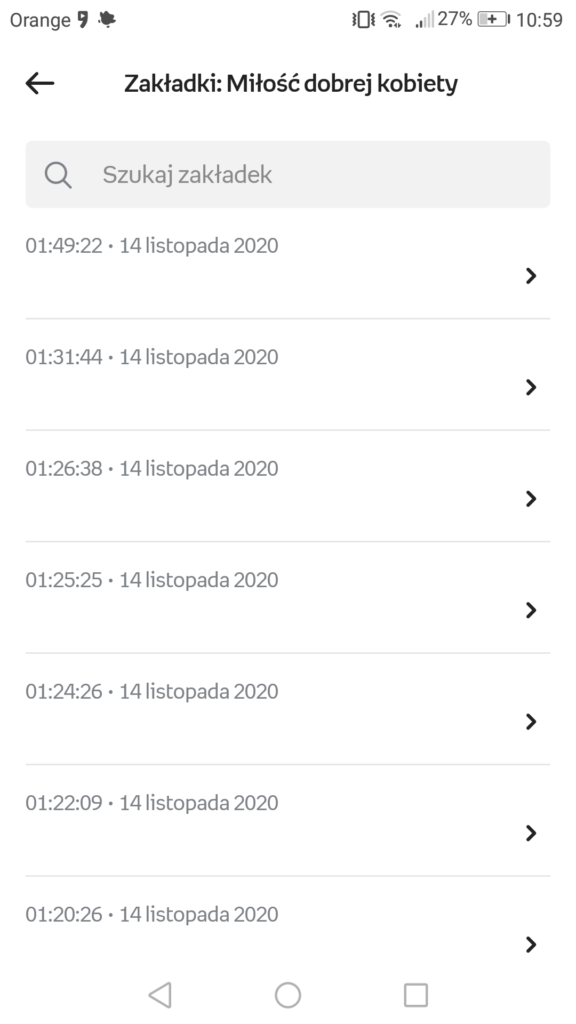Open bookmark from 01:49:22 via its chevron
Viewport: 576px width, 1024px height.
coord(531,275)
